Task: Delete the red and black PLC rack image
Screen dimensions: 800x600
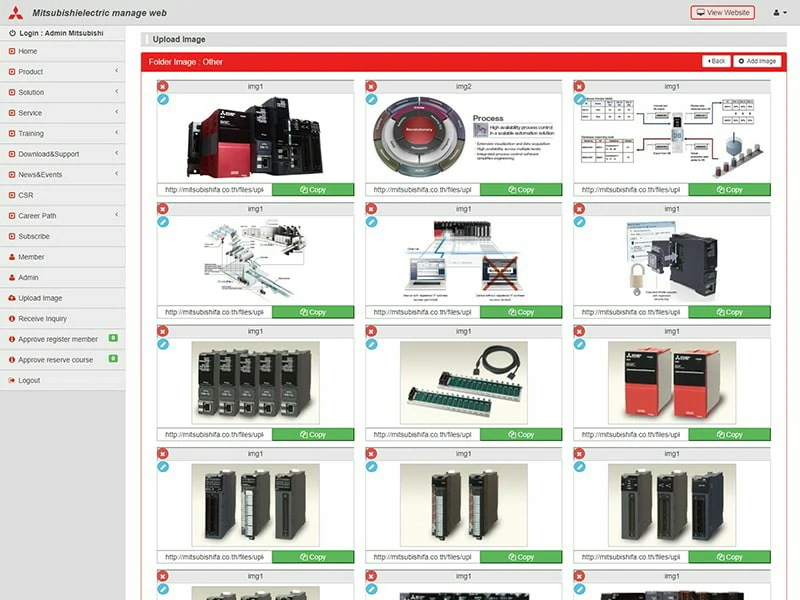Action: coord(163,86)
